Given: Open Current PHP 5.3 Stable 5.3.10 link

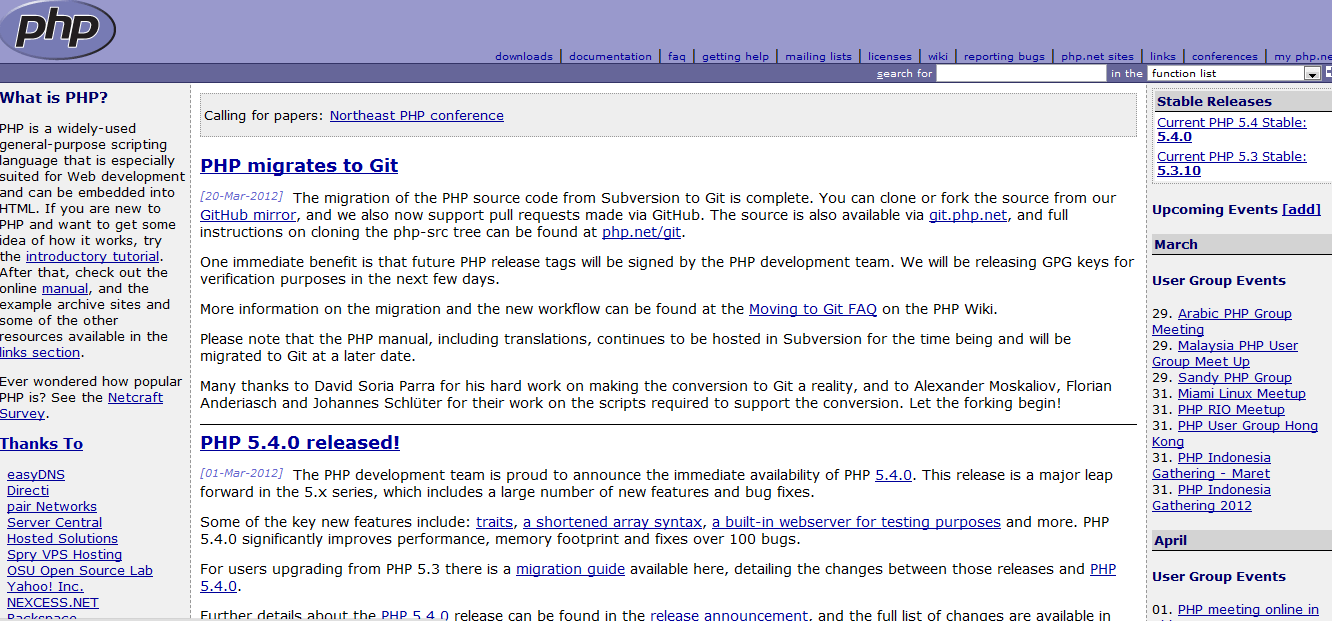Looking at the screenshot, I should (1231, 164).
